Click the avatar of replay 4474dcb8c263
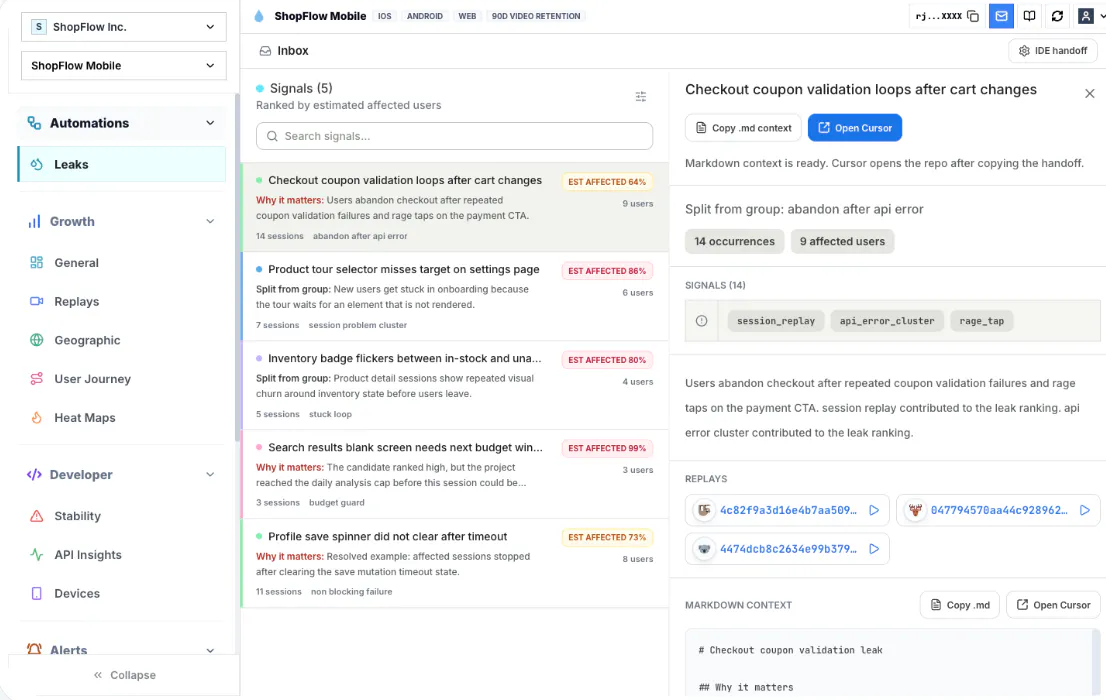This screenshot has width=1106, height=700. click(x=703, y=549)
